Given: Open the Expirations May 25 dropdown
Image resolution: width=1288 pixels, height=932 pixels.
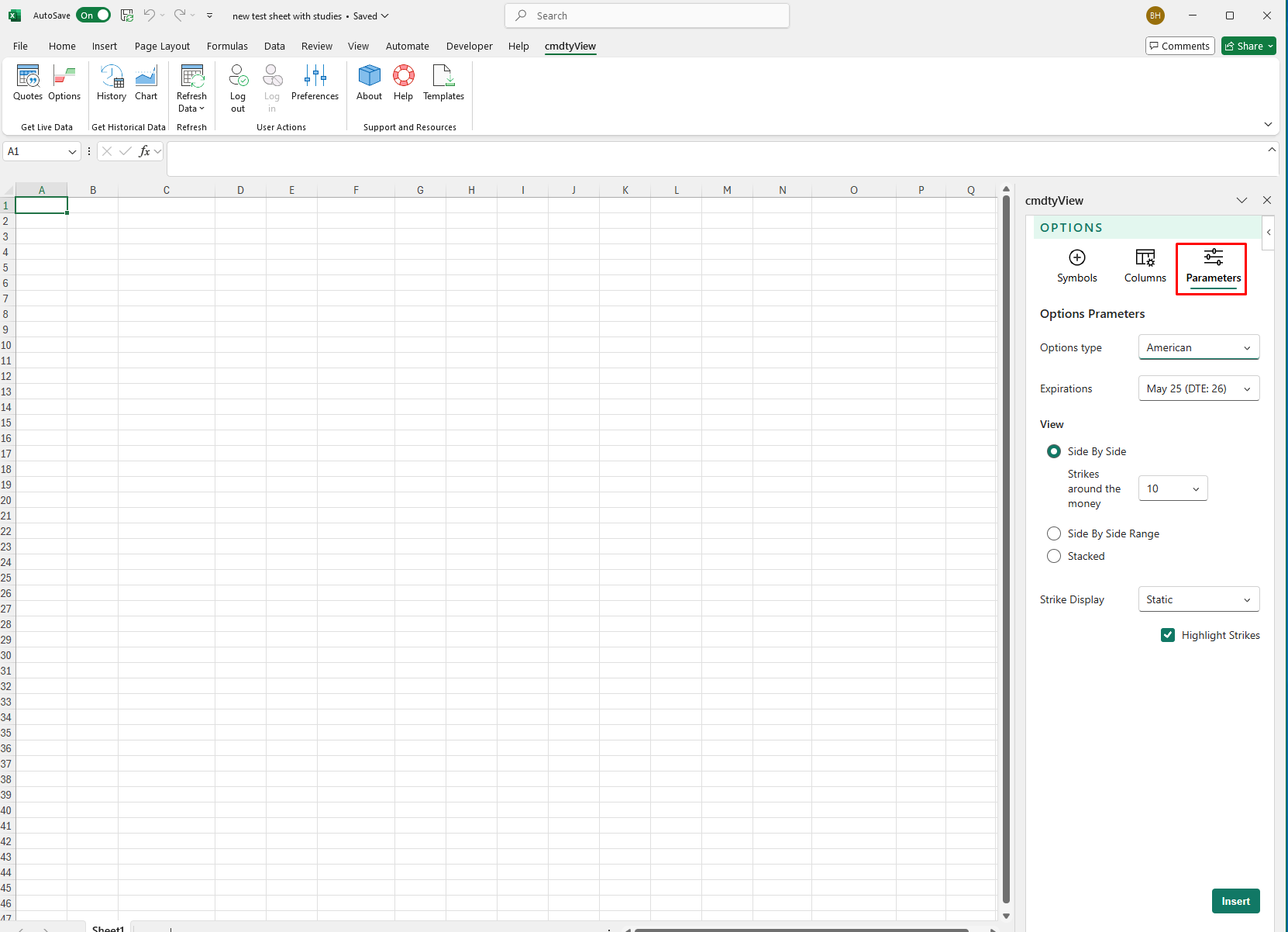Looking at the screenshot, I should pyautogui.click(x=1198, y=388).
